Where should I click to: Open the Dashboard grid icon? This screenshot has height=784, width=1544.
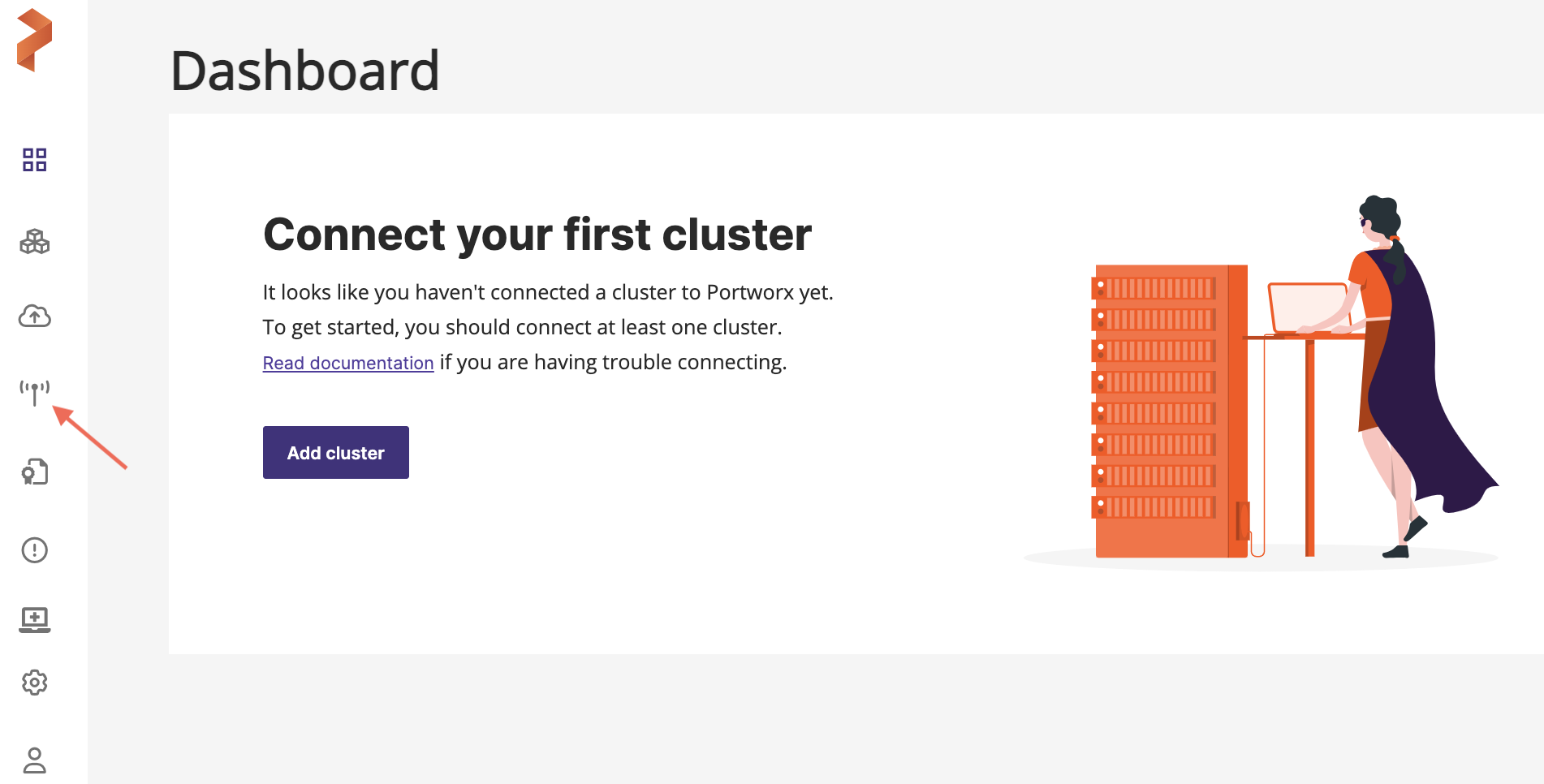point(35,160)
